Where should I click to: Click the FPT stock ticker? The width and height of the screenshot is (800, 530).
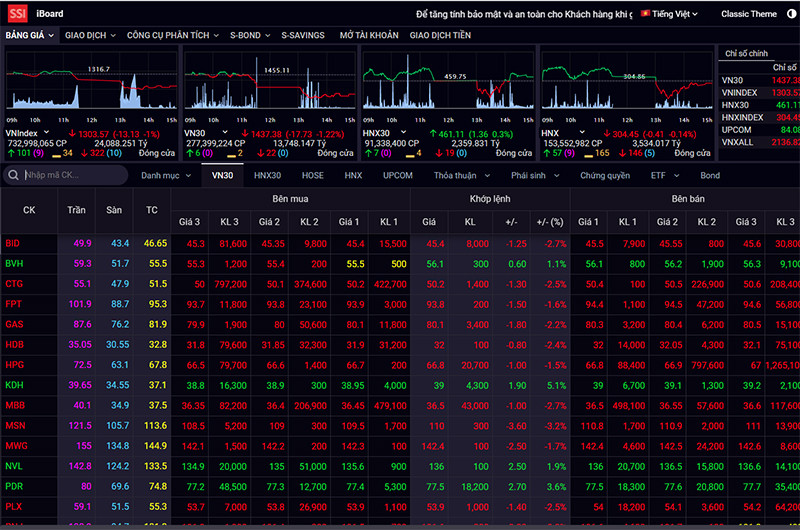pyautogui.click(x=13, y=304)
